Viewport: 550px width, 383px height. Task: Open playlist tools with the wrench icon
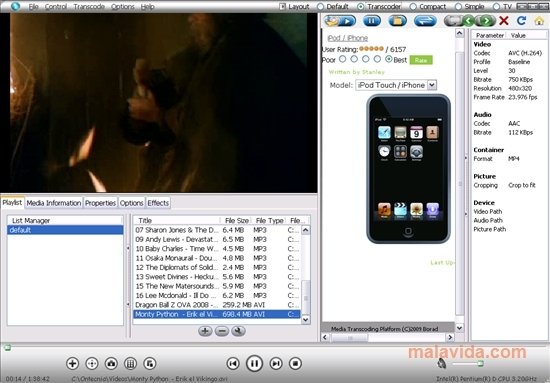coord(238,331)
